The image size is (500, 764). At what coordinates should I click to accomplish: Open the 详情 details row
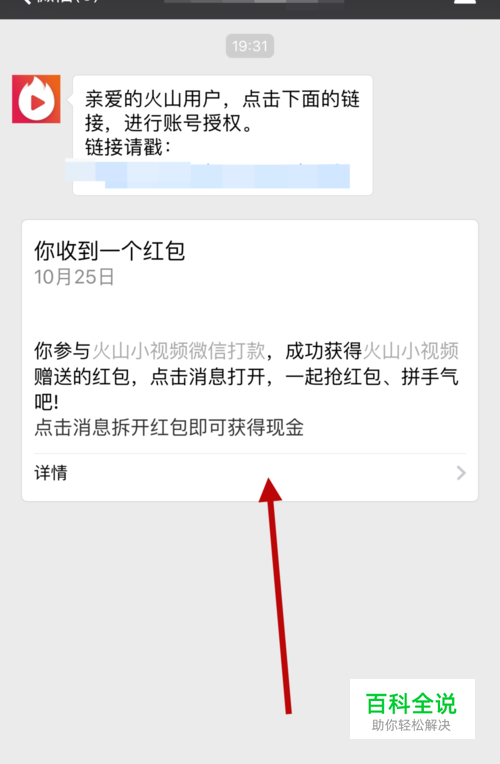[x=250, y=473]
